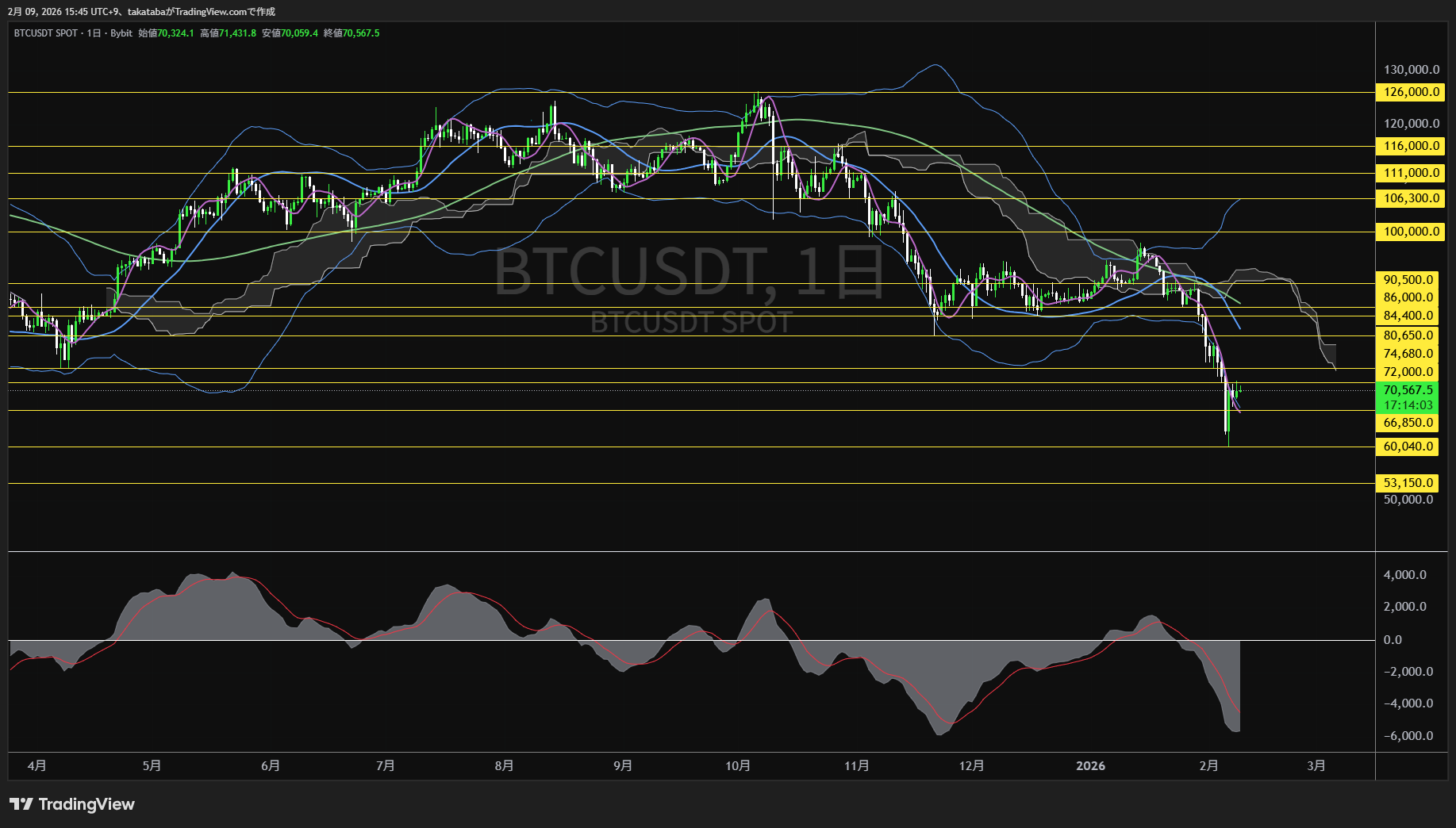The image size is (1456, 828).
Task: Click the 高値 high value 71,431.8 in header
Action: (x=238, y=33)
